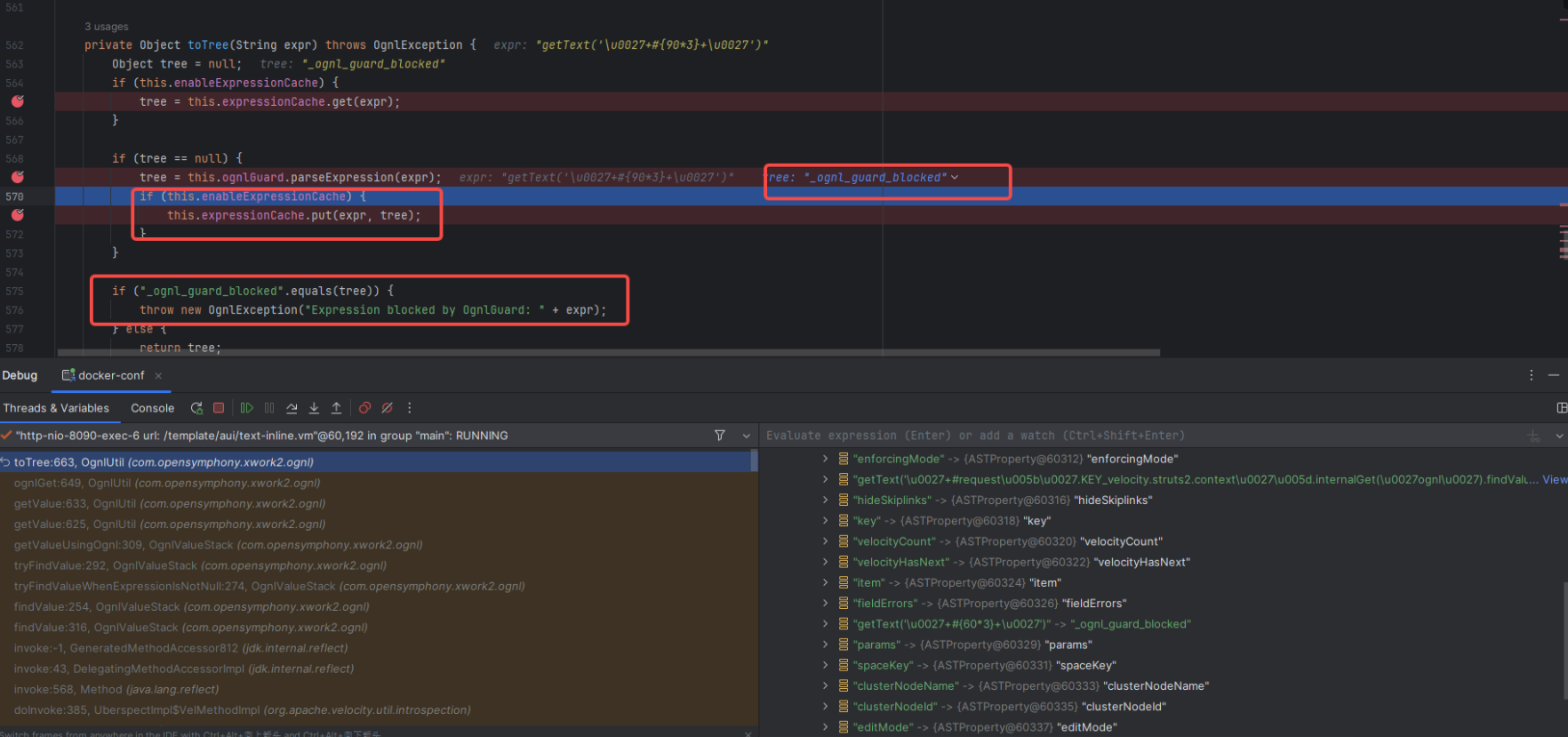The image size is (1568, 737).
Task: Select the http-nio-8090-exec-6 running thread
Action: [x=262, y=436]
